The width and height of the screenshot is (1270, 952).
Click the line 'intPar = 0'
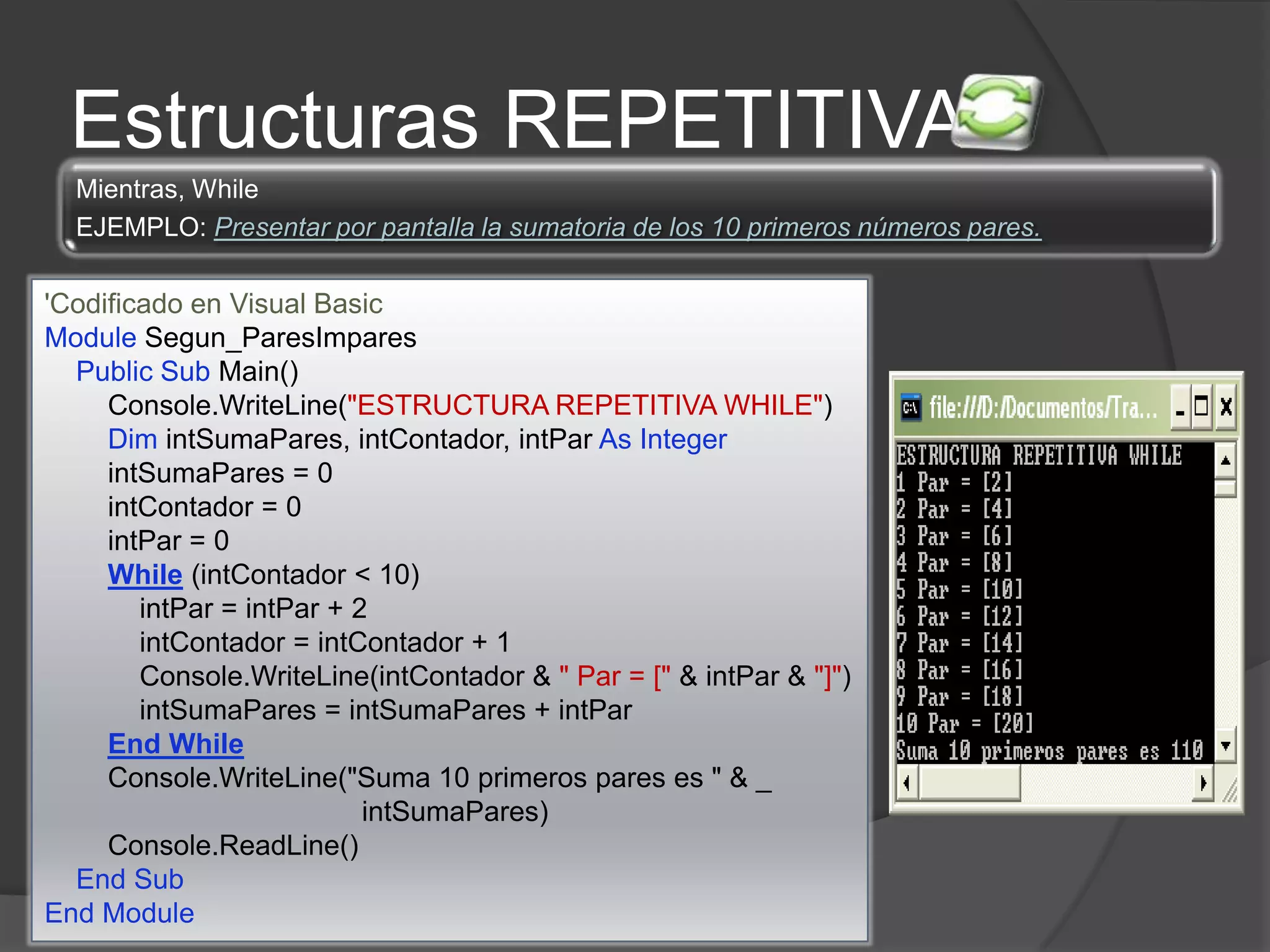pyautogui.click(x=169, y=540)
